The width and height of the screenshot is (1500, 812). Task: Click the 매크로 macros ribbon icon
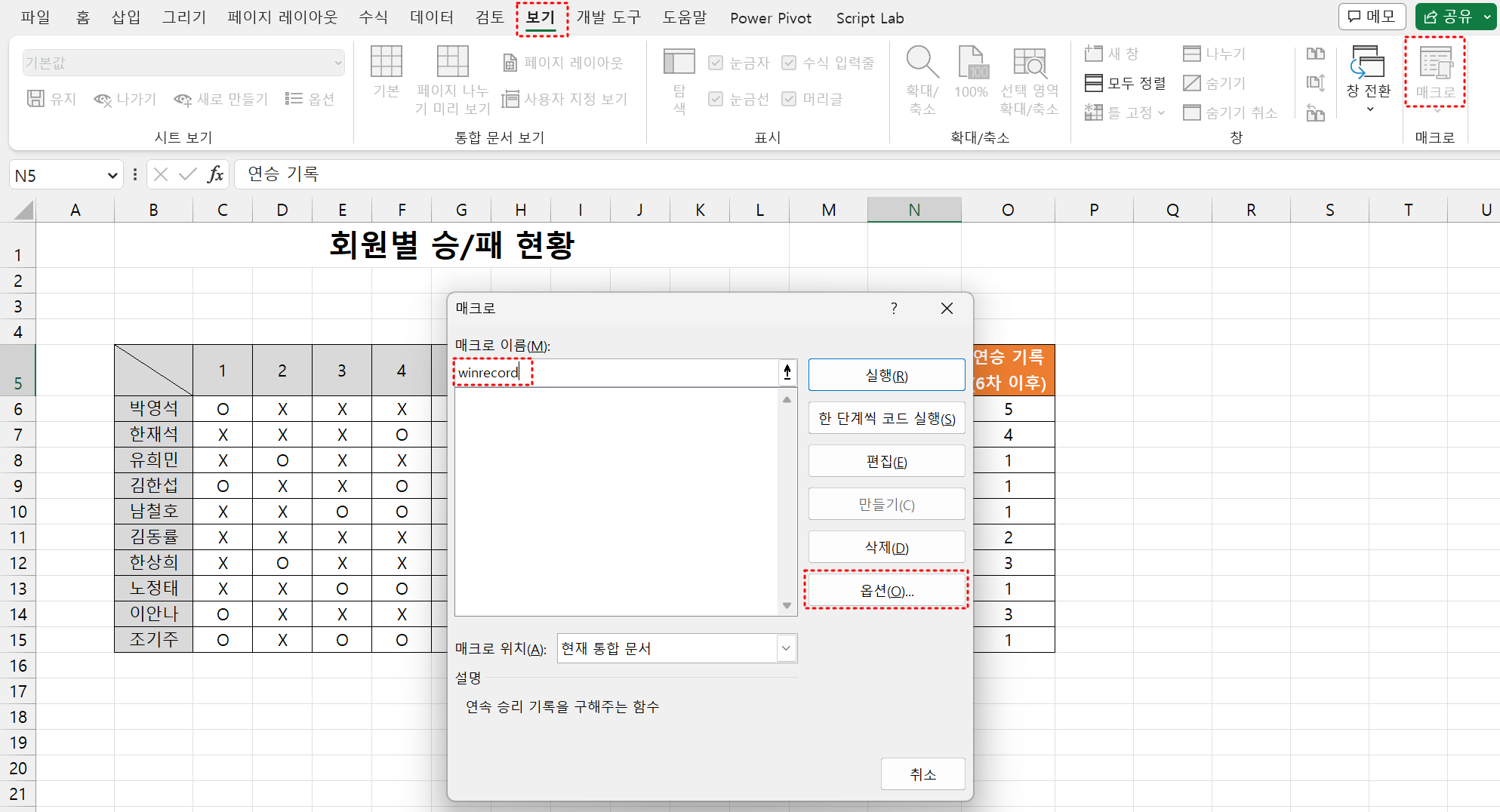pyautogui.click(x=1435, y=73)
